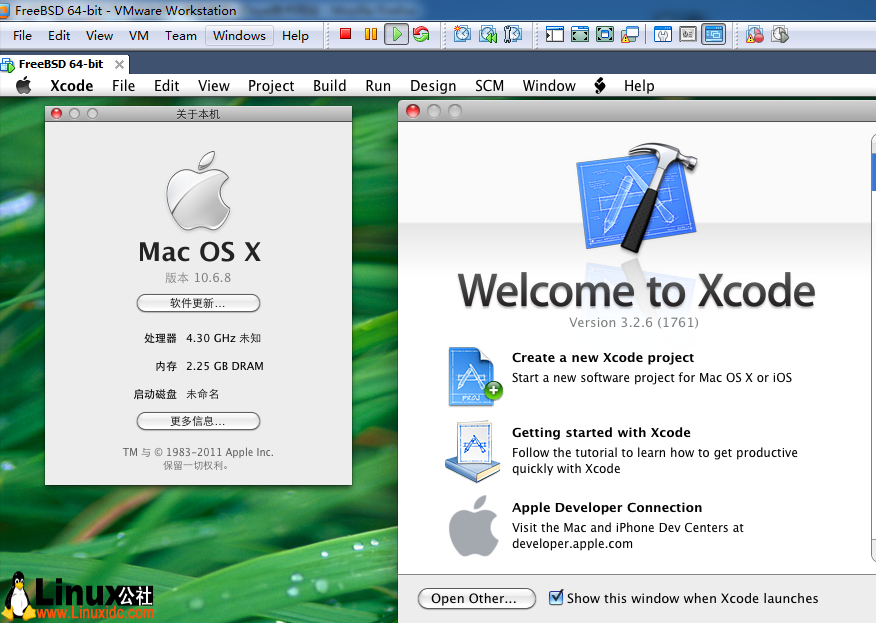Image resolution: width=876 pixels, height=623 pixels.
Task: Reset the virtual machine
Action: 420,33
